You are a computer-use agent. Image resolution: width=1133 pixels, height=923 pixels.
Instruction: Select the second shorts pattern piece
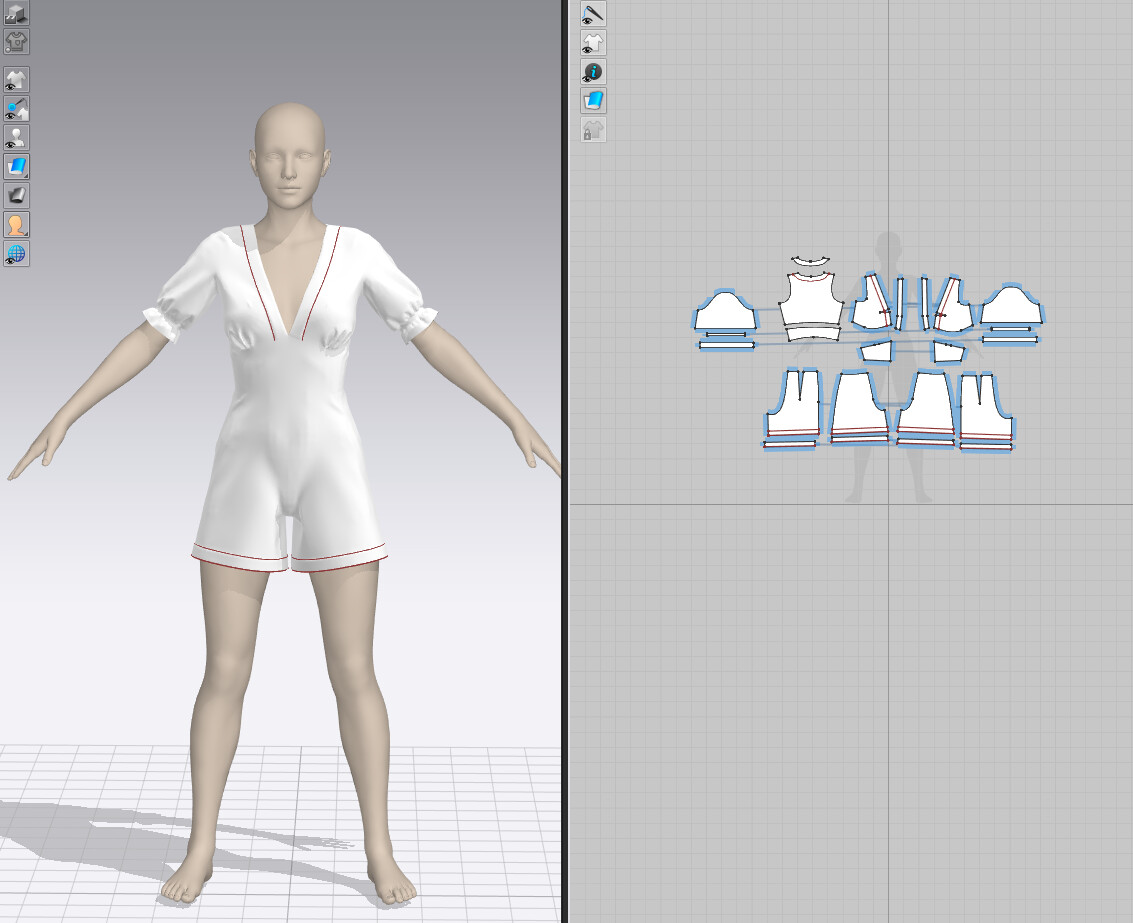click(x=860, y=406)
